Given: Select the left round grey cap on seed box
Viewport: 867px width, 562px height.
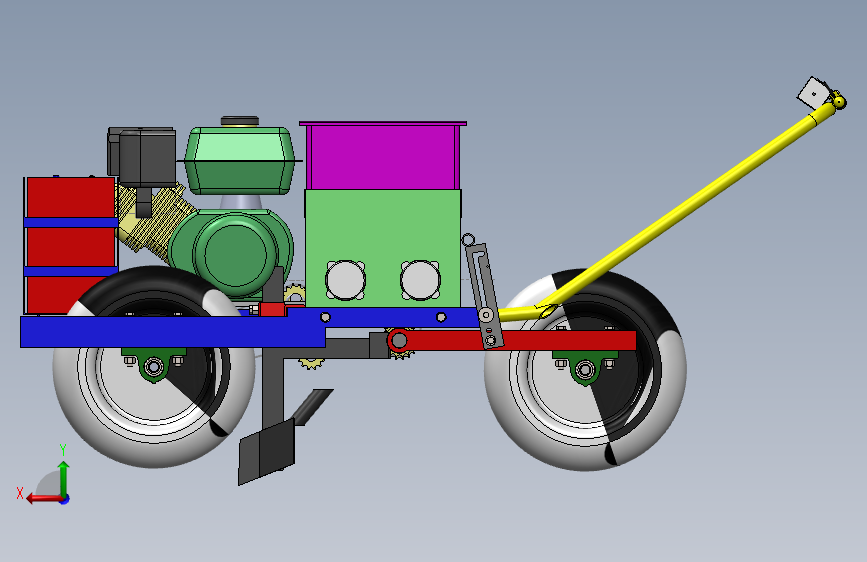Looking at the screenshot, I should [x=345, y=280].
